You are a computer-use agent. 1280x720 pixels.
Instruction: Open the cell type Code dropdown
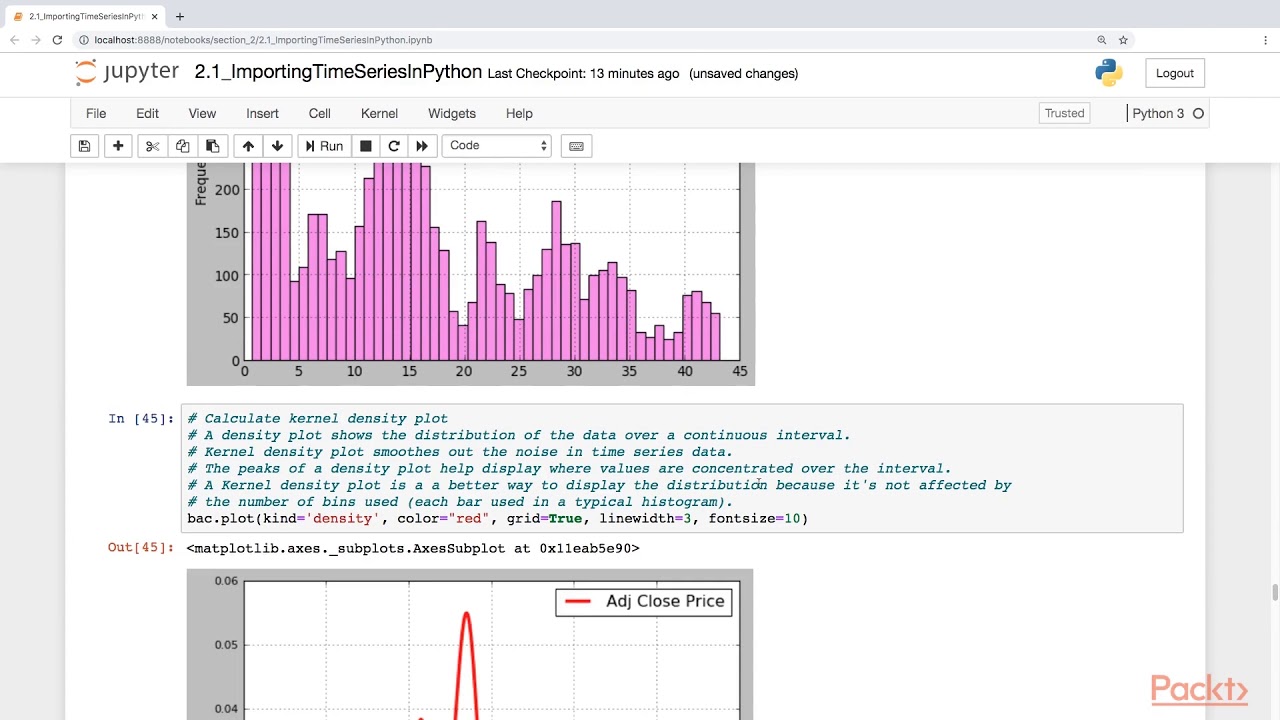497,146
